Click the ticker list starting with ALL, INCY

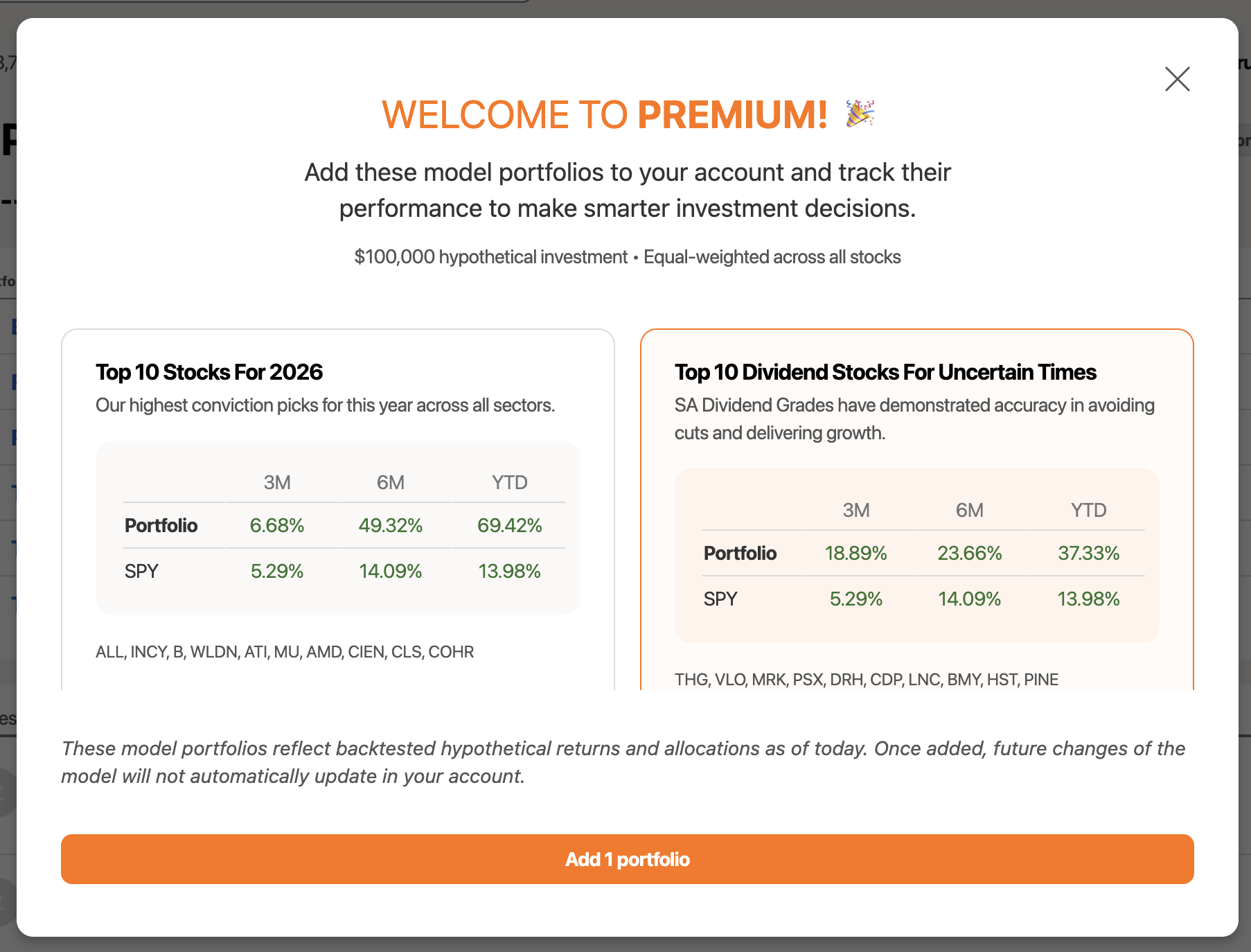click(x=285, y=652)
